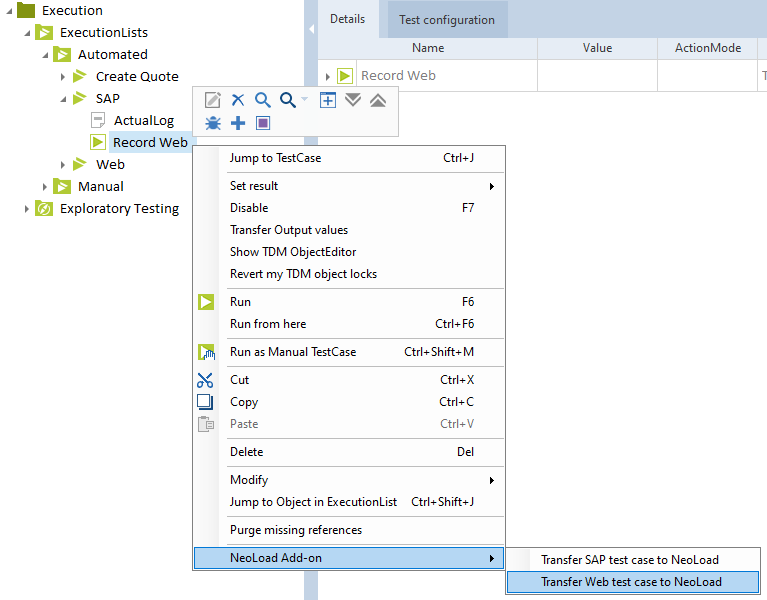Image resolution: width=767 pixels, height=600 pixels.
Task: Expand Record Web row in details grid
Action: tap(328, 76)
